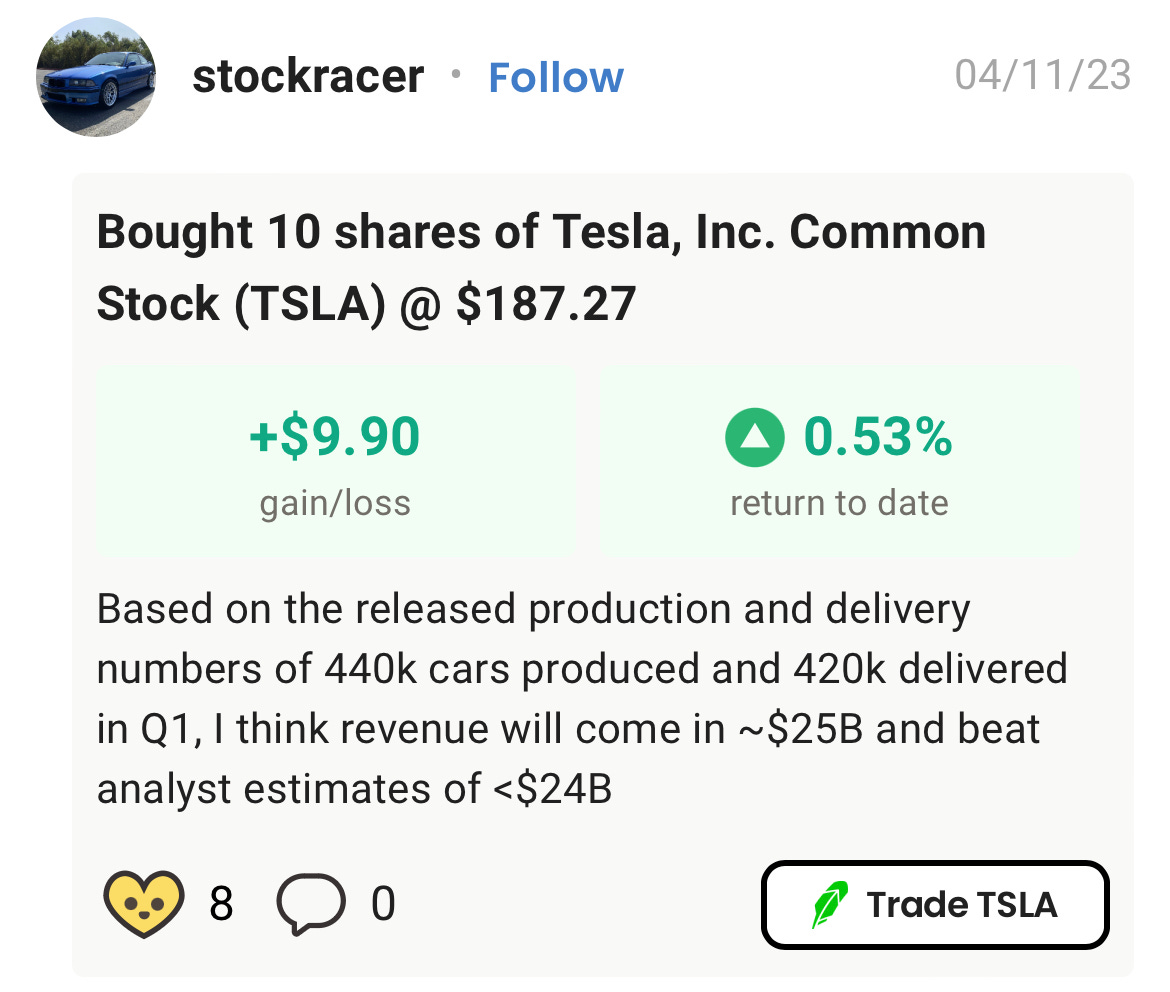Image resolution: width=1170 pixels, height=992 pixels.
Task: Open the Bought 10 shares of Tesla headline
Action: (541, 266)
